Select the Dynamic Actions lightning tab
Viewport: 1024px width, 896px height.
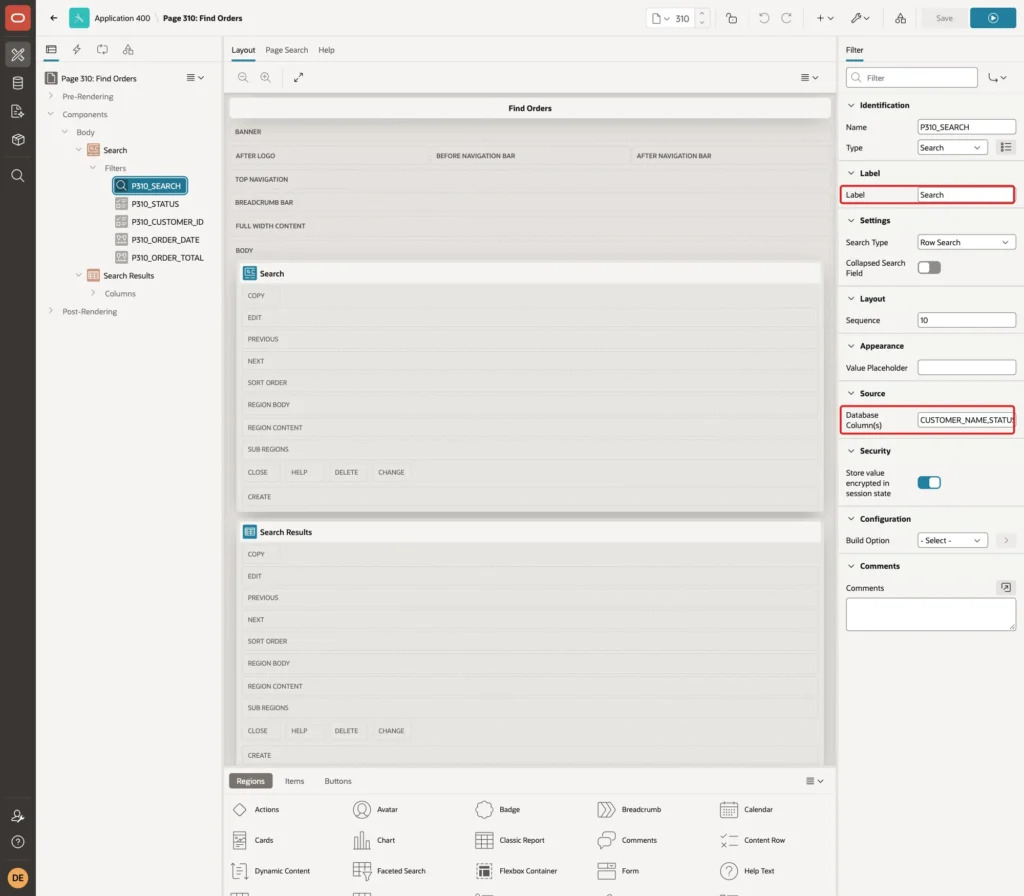click(x=76, y=50)
